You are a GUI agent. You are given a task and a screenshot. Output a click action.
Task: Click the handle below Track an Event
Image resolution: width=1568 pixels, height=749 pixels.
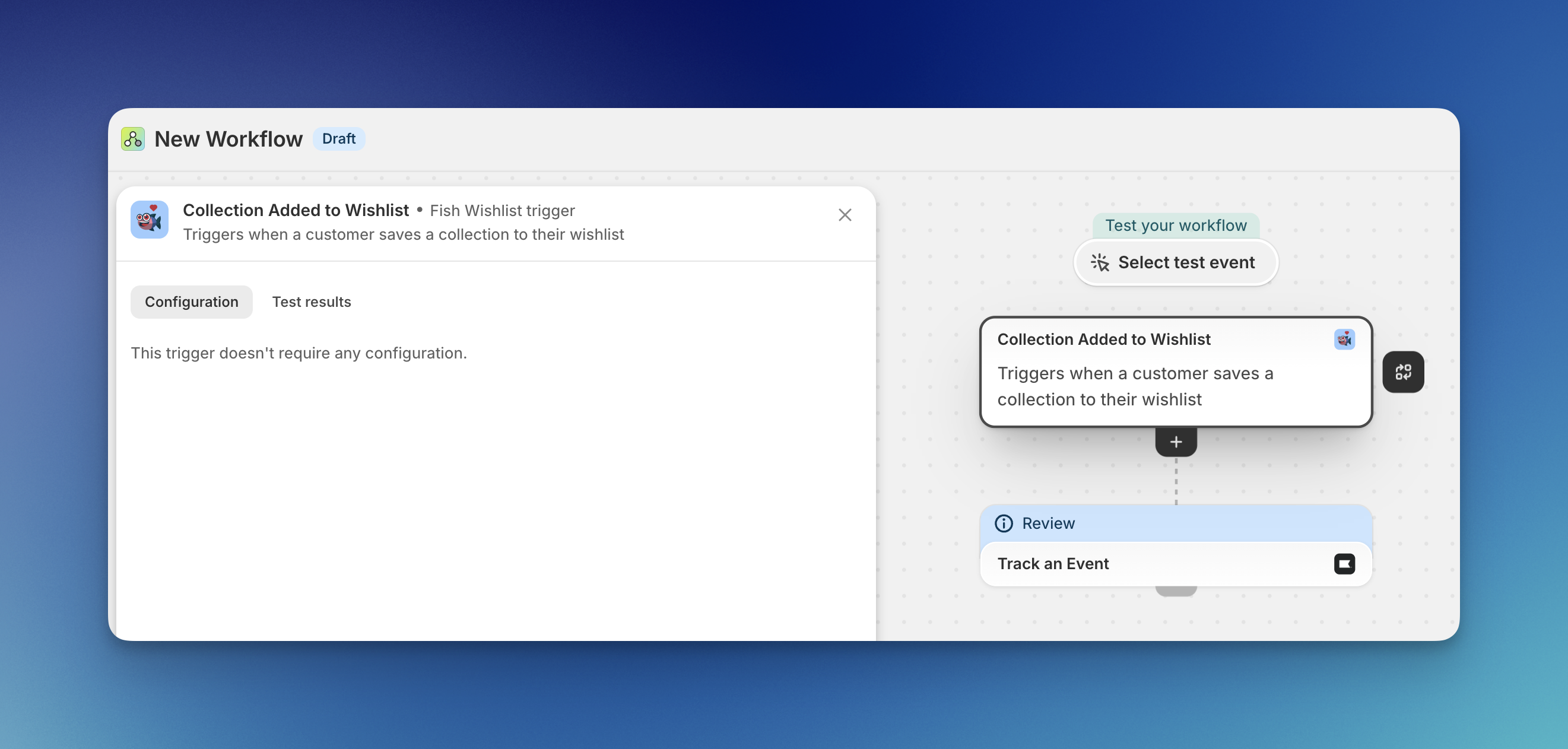pos(1176,591)
